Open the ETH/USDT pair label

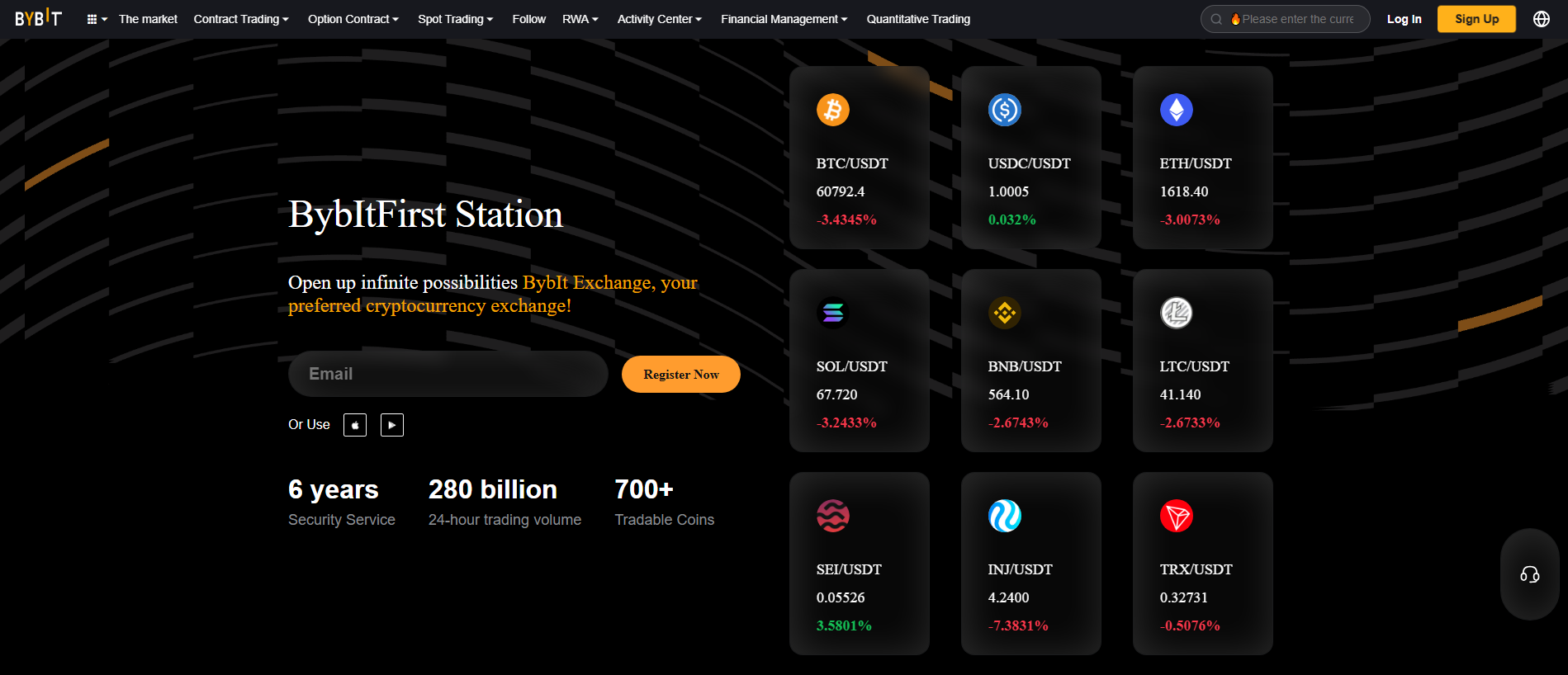pyautogui.click(x=1196, y=163)
